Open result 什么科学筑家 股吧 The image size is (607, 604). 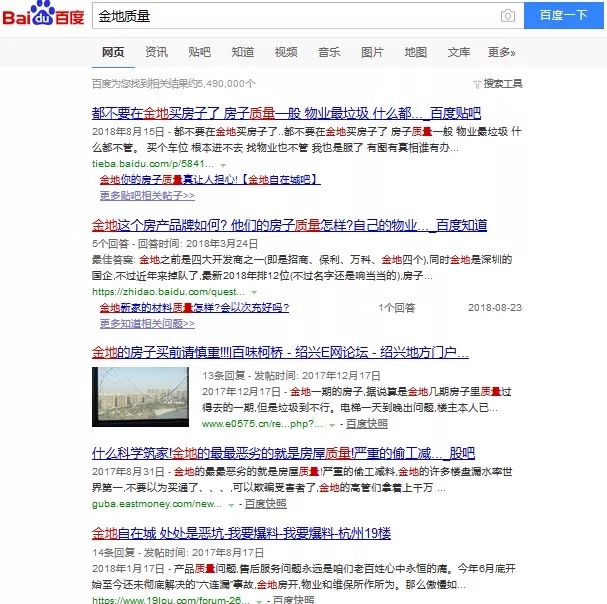[x=283, y=453]
